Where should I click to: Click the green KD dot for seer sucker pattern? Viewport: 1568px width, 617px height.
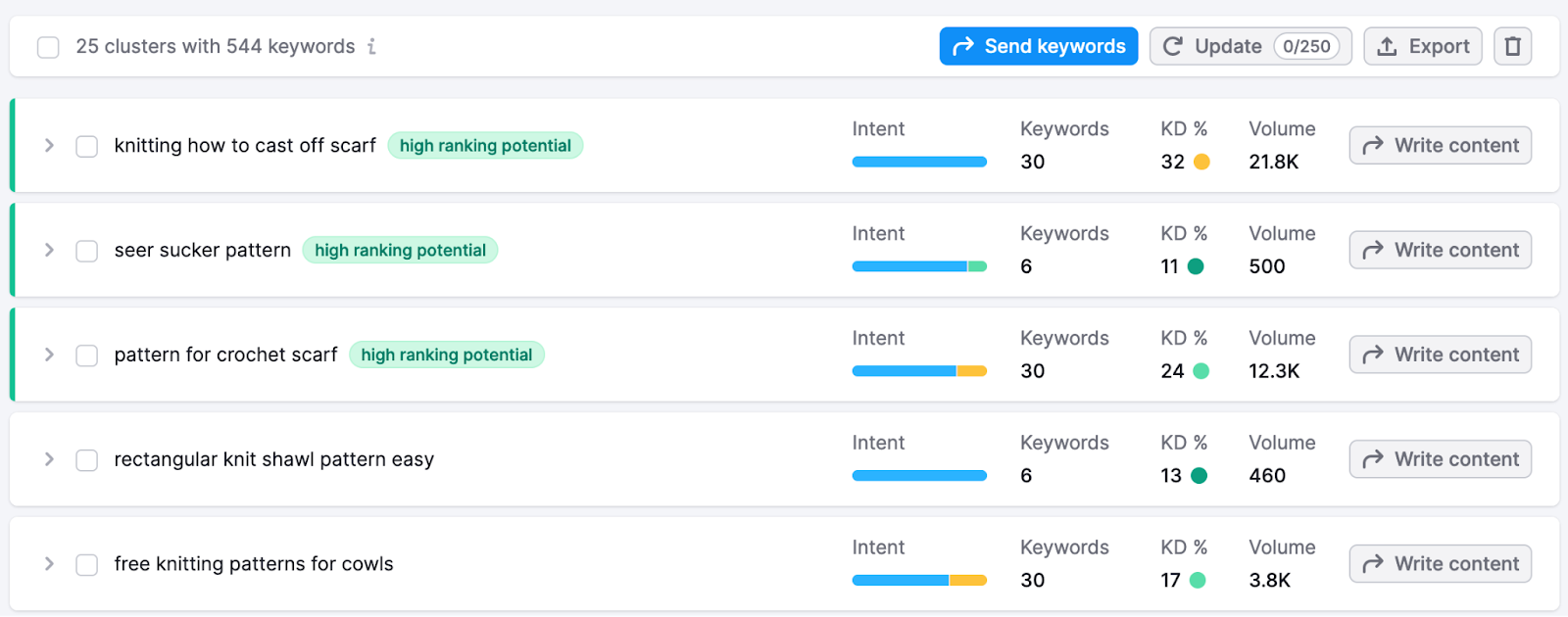(1196, 266)
